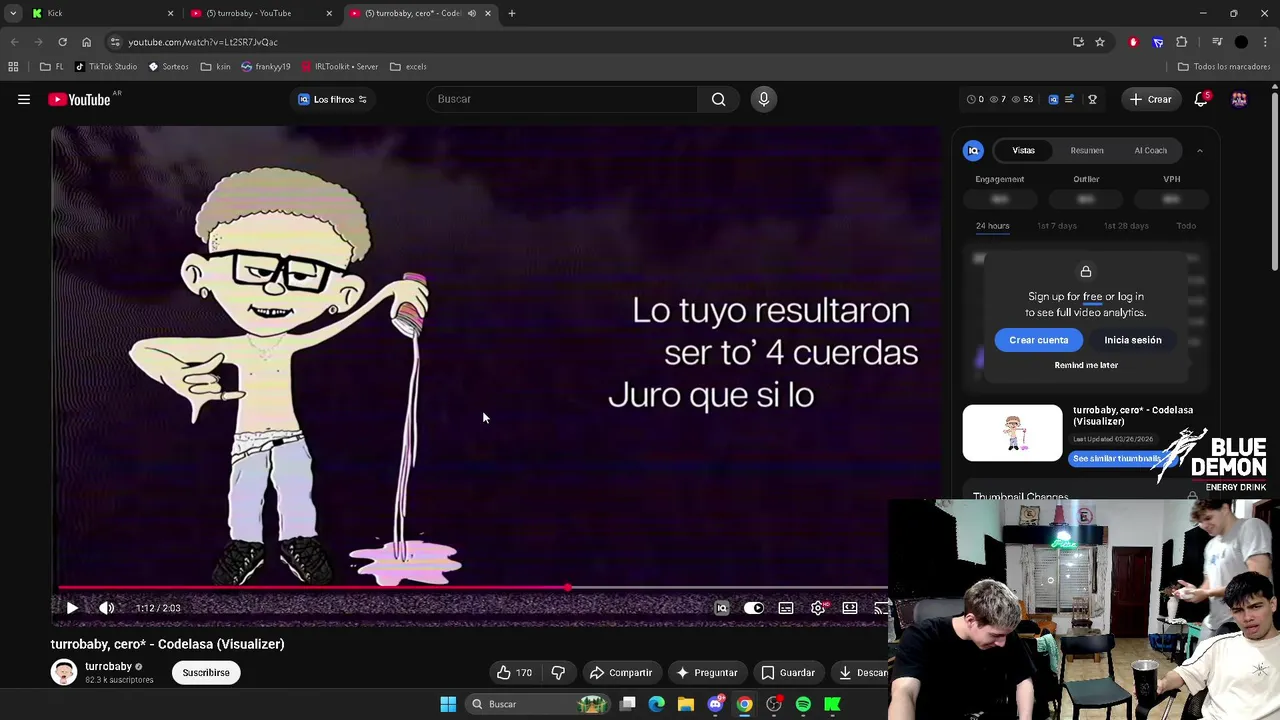
Task: Click the vidIQ logo badge in header stats bar
Action: point(1053,99)
